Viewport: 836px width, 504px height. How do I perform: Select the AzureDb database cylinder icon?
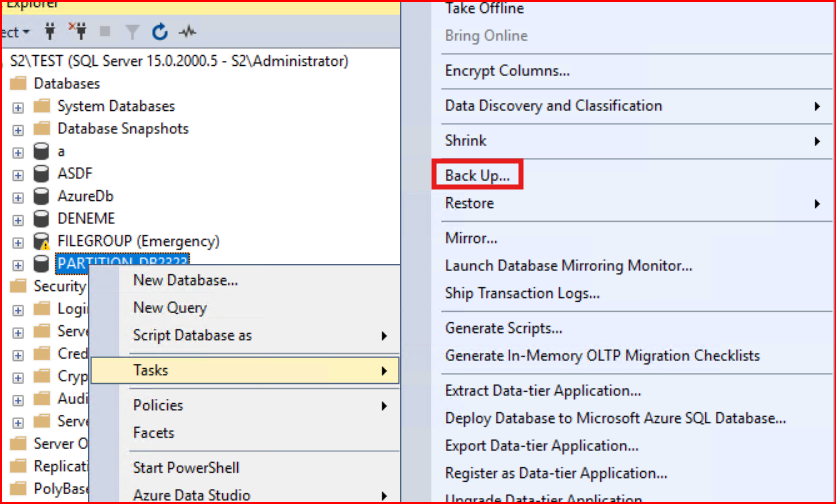41,196
